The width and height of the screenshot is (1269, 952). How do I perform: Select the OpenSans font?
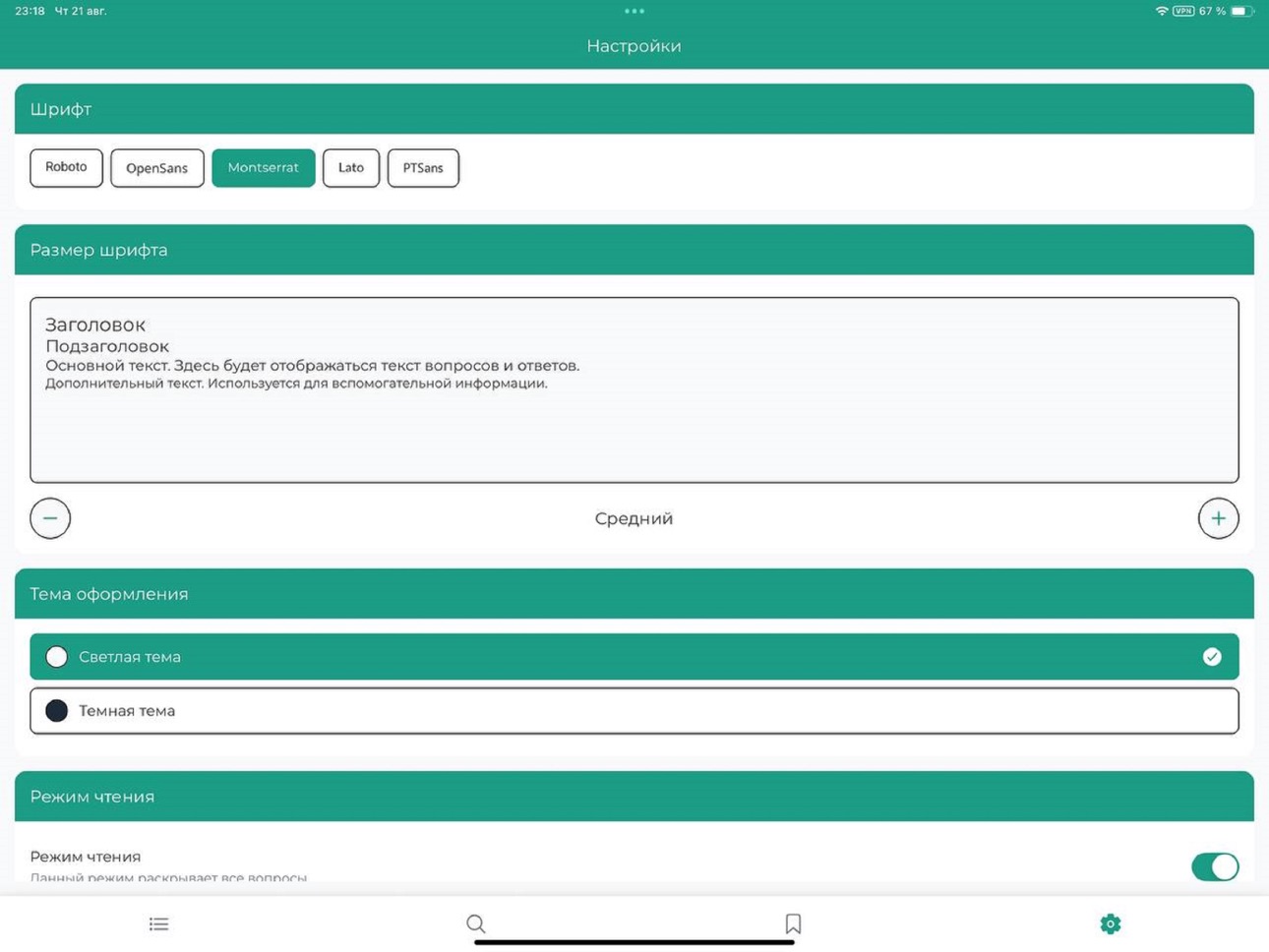[157, 167]
